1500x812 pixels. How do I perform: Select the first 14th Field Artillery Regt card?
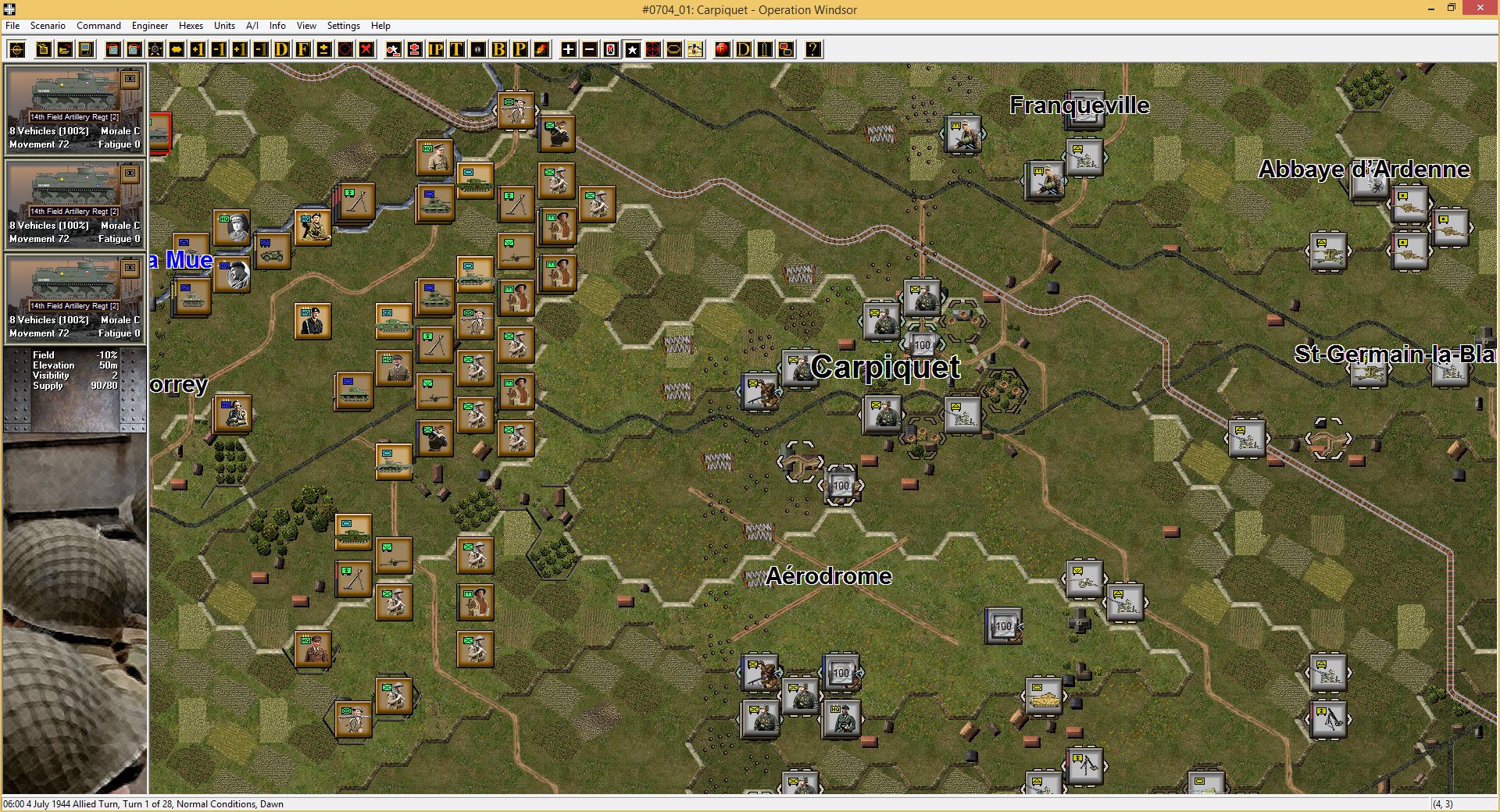coord(75,109)
